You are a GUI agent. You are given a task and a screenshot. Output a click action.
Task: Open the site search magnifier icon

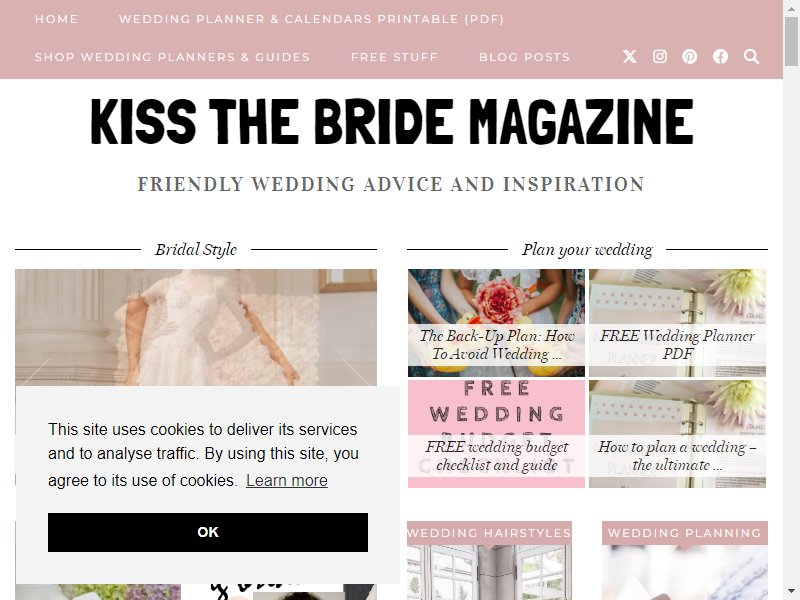pos(751,56)
